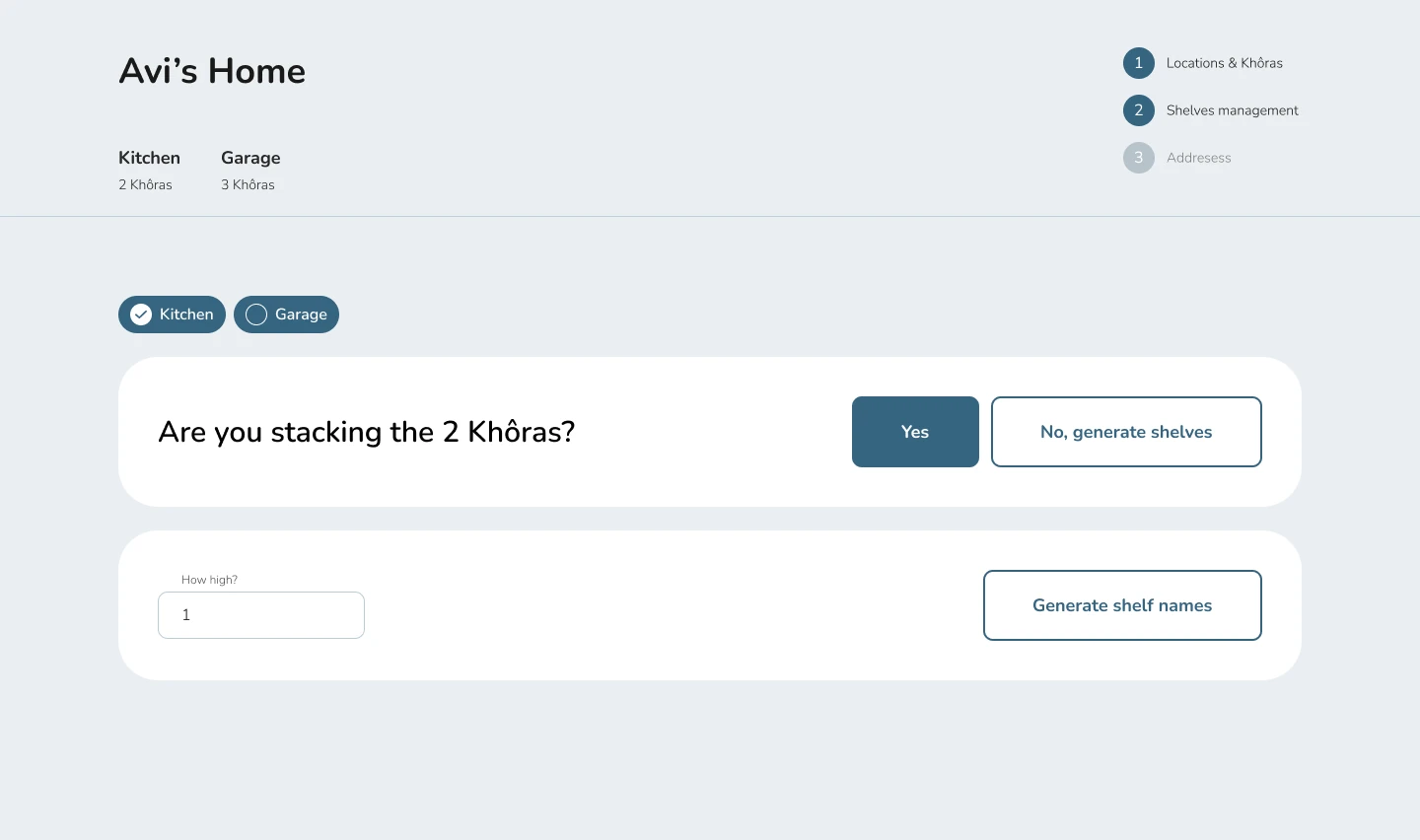Open the Addresess step label

click(1198, 158)
